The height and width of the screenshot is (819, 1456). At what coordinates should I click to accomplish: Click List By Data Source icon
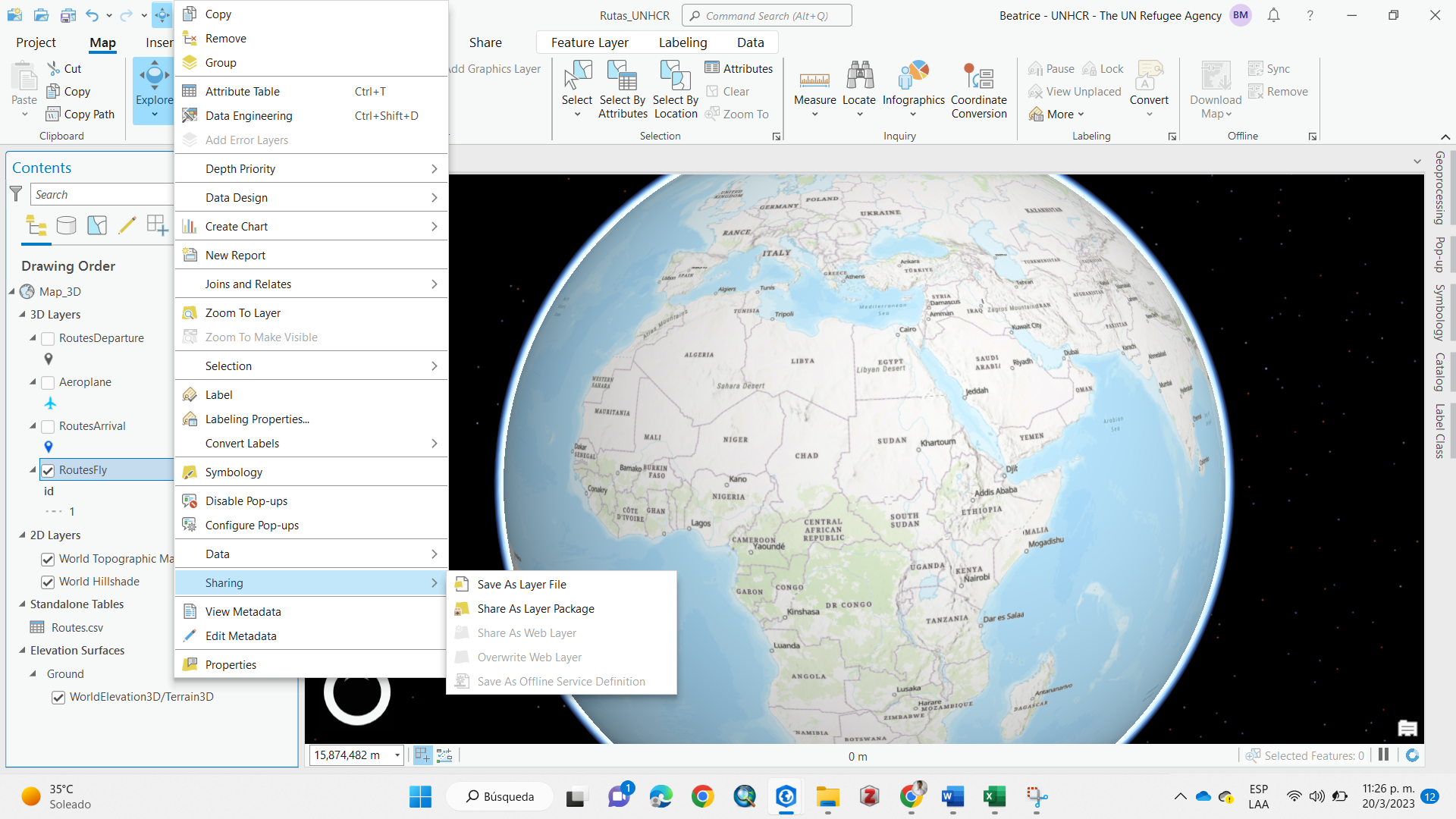(67, 225)
